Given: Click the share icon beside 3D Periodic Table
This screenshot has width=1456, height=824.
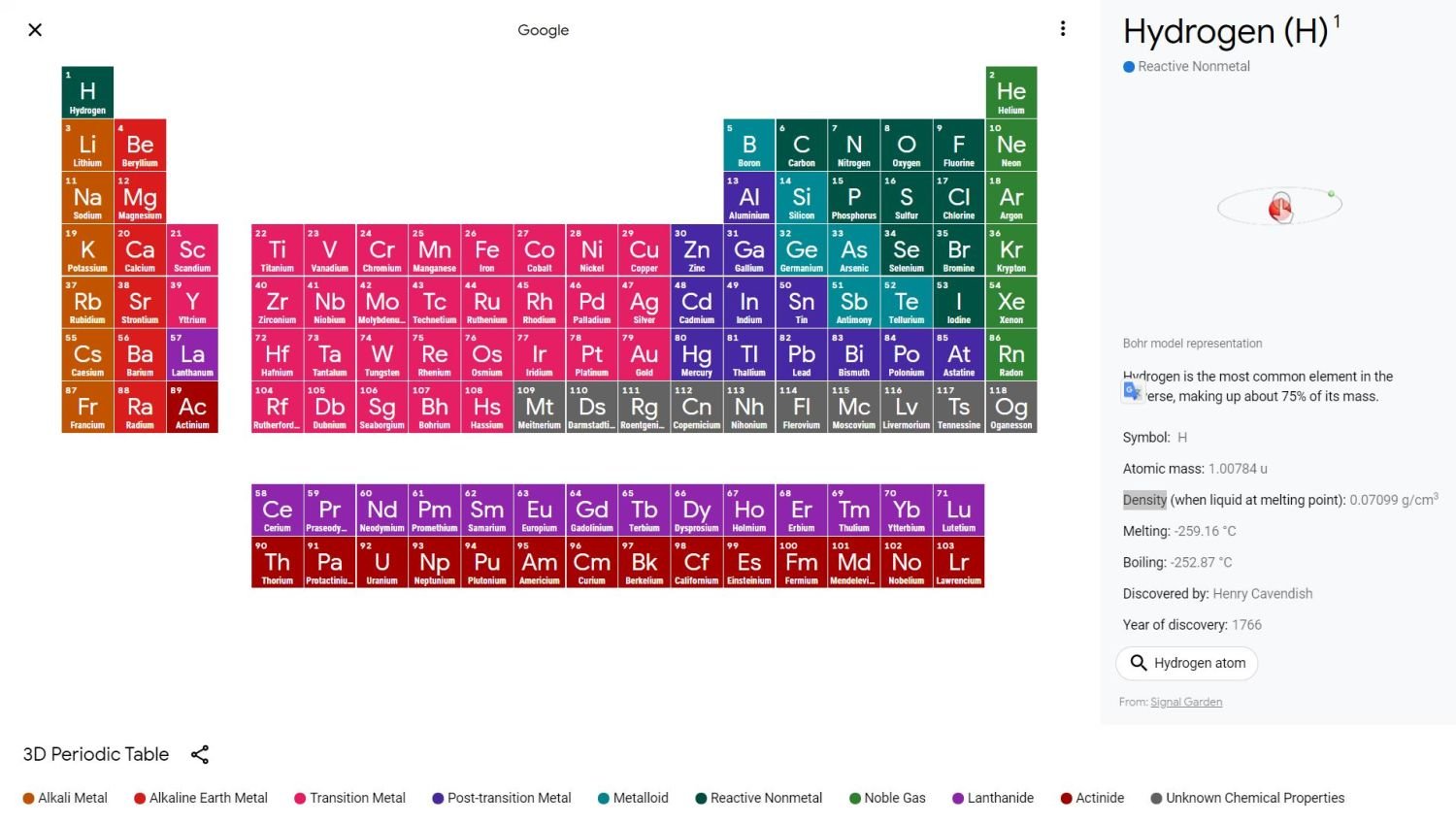Looking at the screenshot, I should pyautogui.click(x=200, y=754).
